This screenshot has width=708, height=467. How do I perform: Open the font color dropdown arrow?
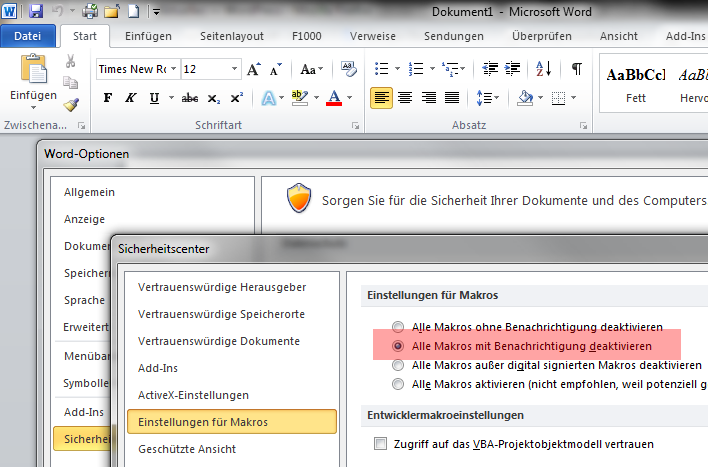point(350,98)
